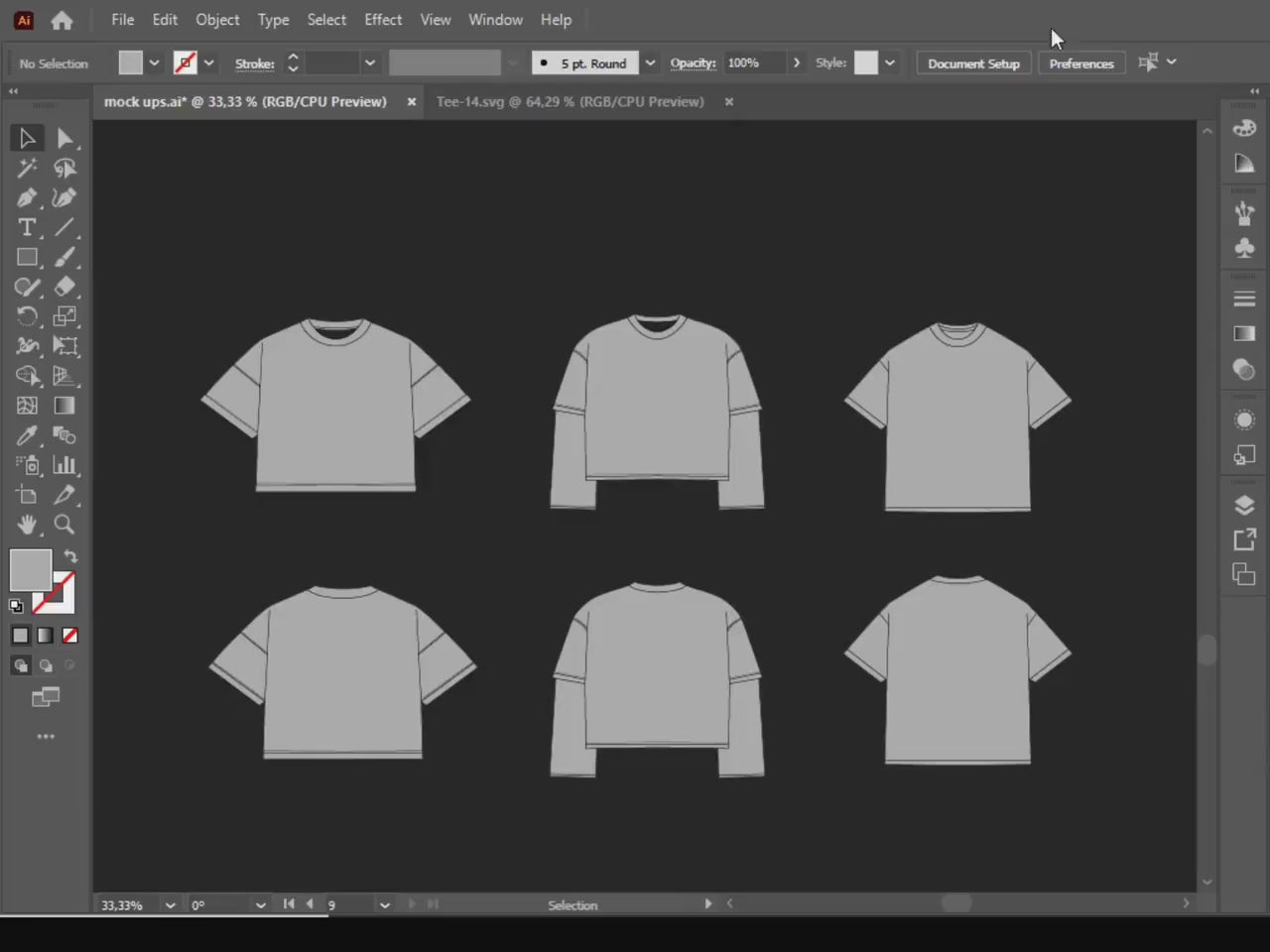
Task: Select the Column Graph tool
Action: pos(64,465)
